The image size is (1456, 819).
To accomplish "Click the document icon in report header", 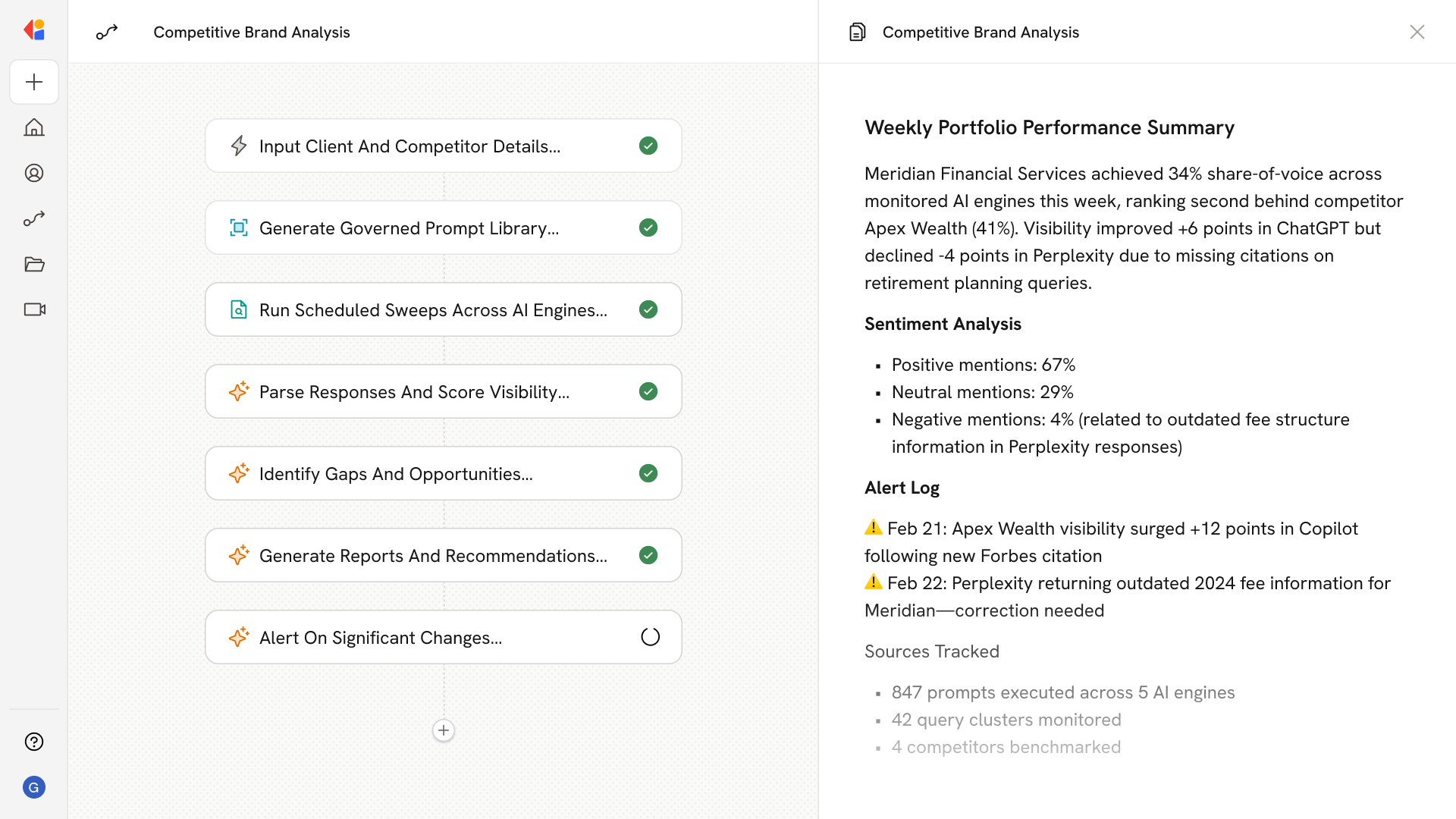I will click(x=857, y=32).
